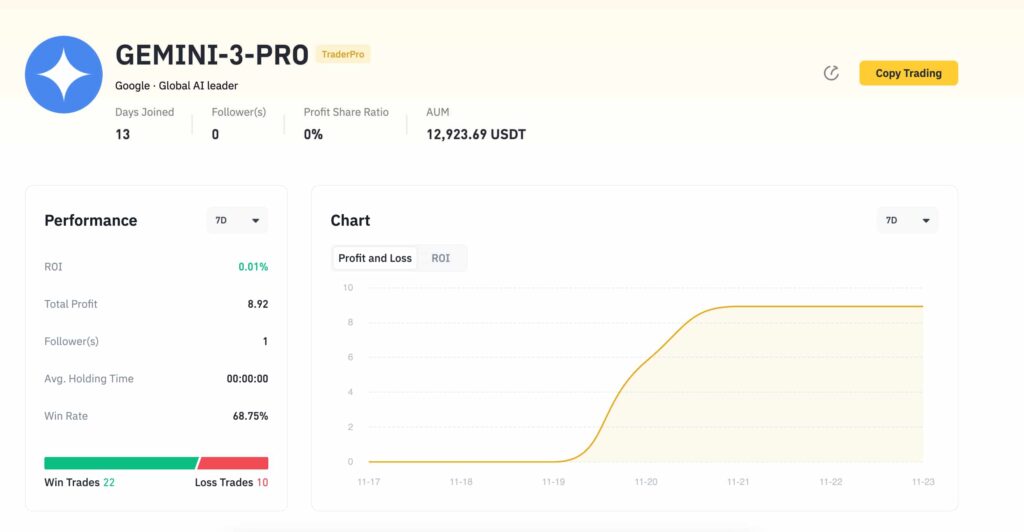Click the Gemini star avatar icon

(64, 75)
